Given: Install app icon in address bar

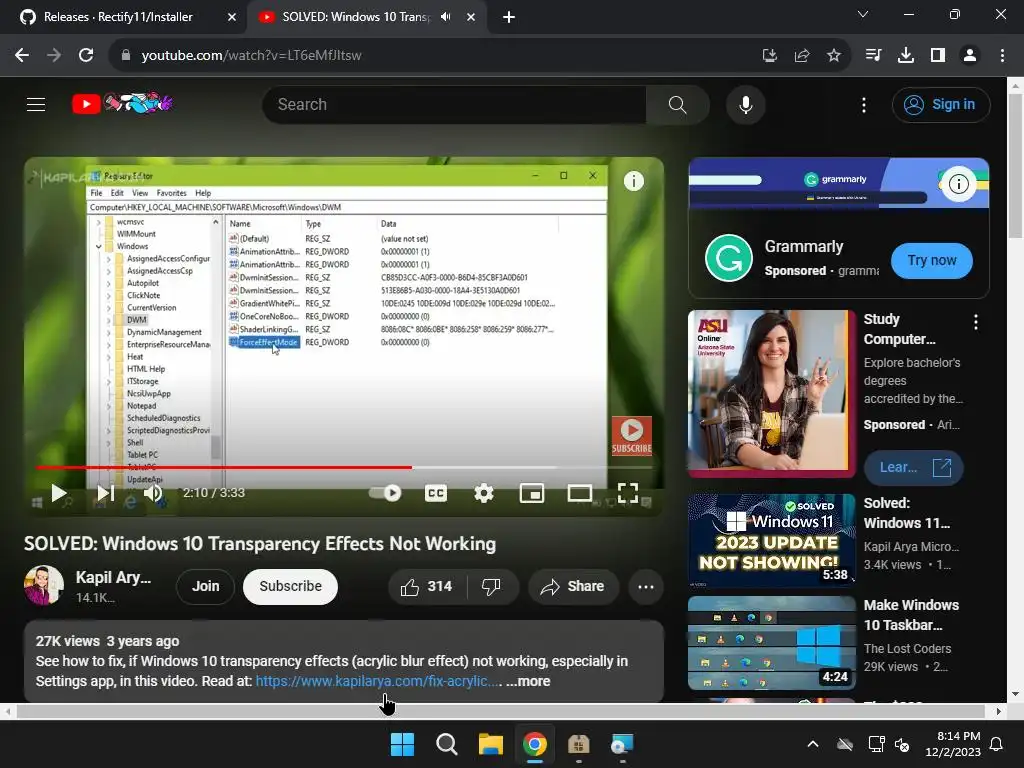Looking at the screenshot, I should click(769, 56).
